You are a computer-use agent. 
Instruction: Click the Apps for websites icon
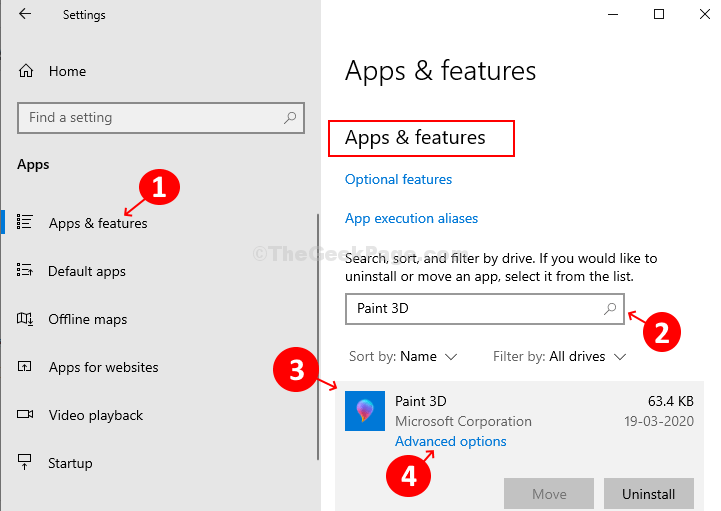pos(24,366)
